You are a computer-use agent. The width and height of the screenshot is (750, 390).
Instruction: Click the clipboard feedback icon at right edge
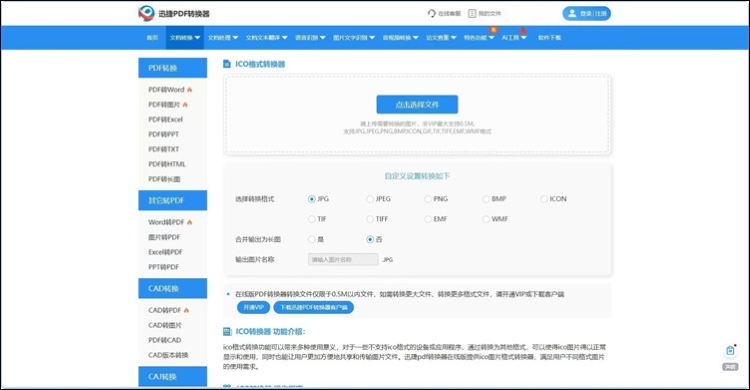pyautogui.click(x=730, y=351)
